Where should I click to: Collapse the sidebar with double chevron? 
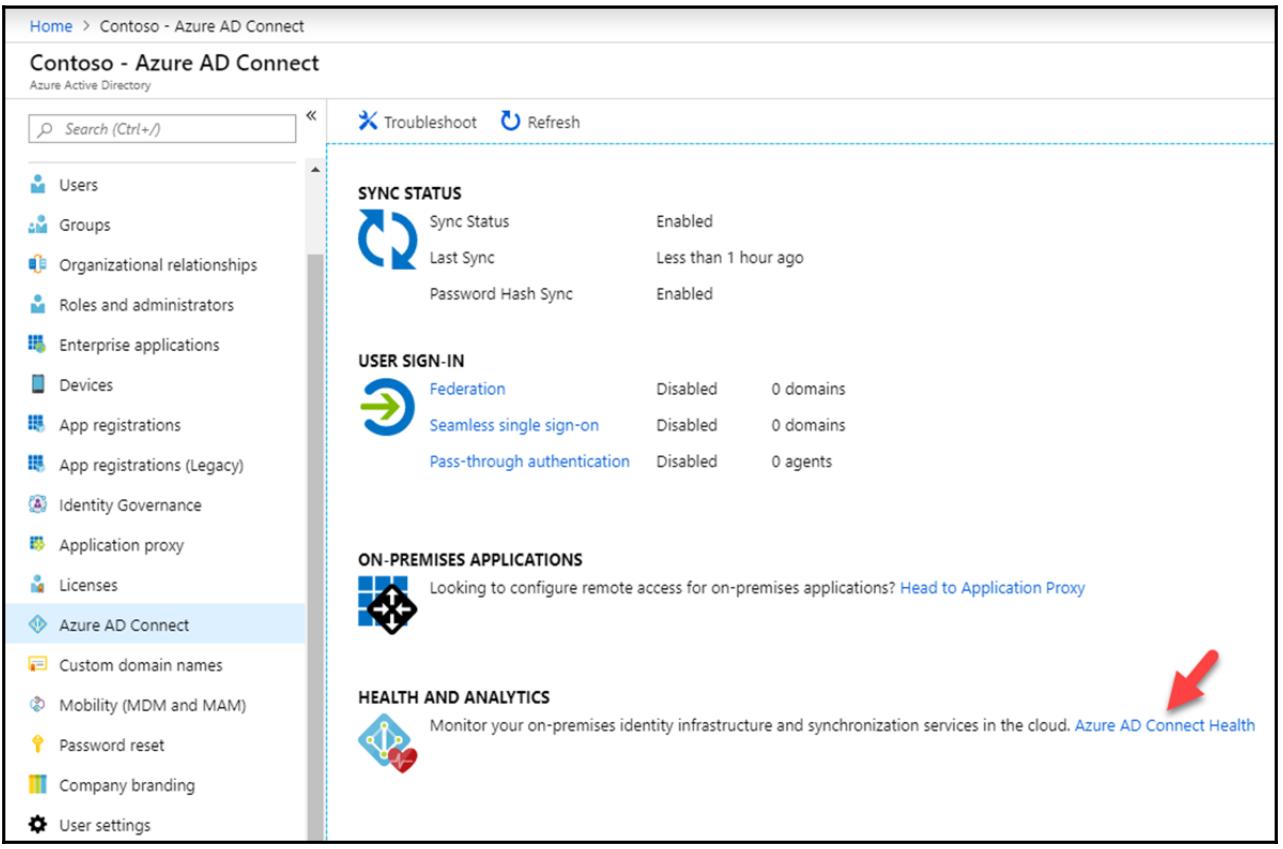[x=311, y=115]
